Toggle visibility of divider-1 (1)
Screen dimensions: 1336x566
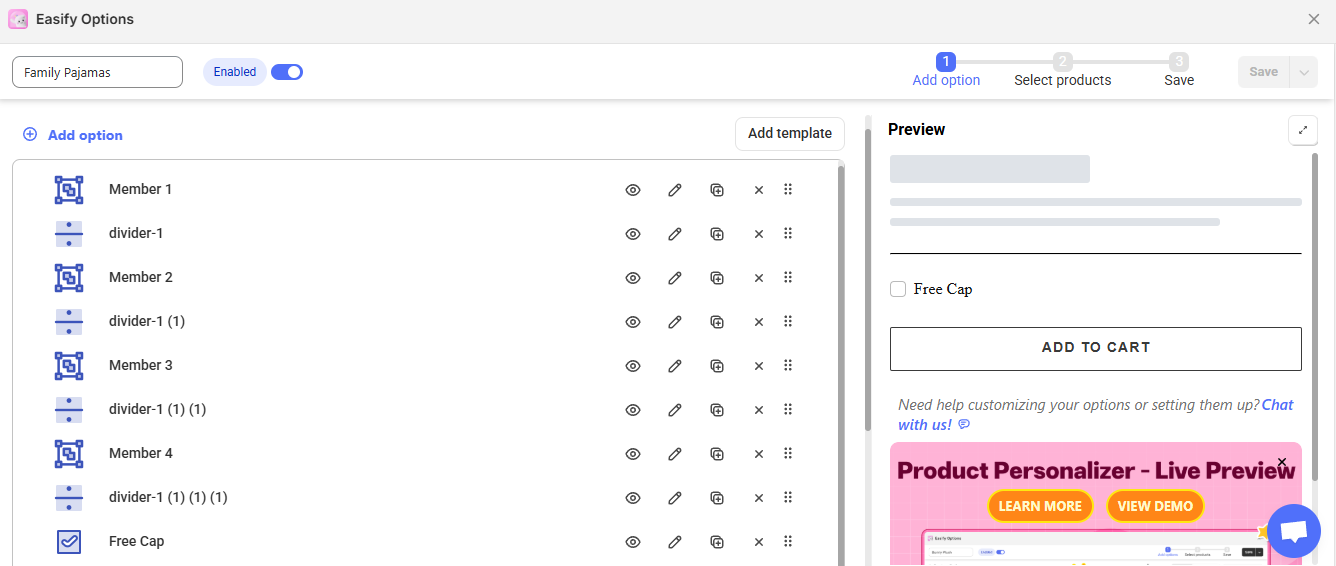click(x=633, y=322)
